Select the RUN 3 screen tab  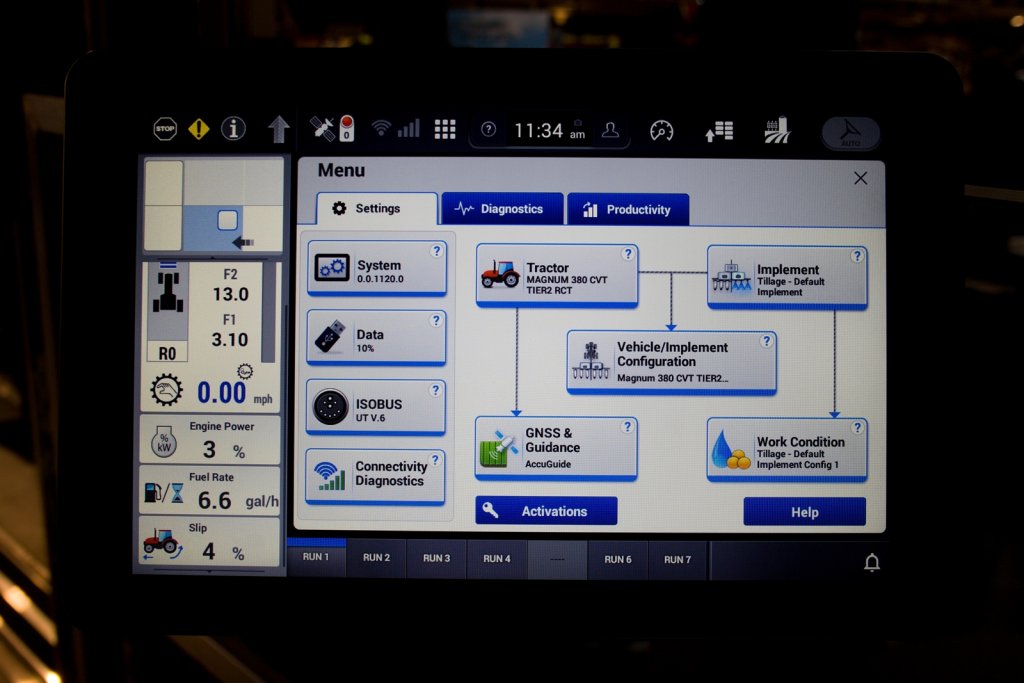point(436,558)
